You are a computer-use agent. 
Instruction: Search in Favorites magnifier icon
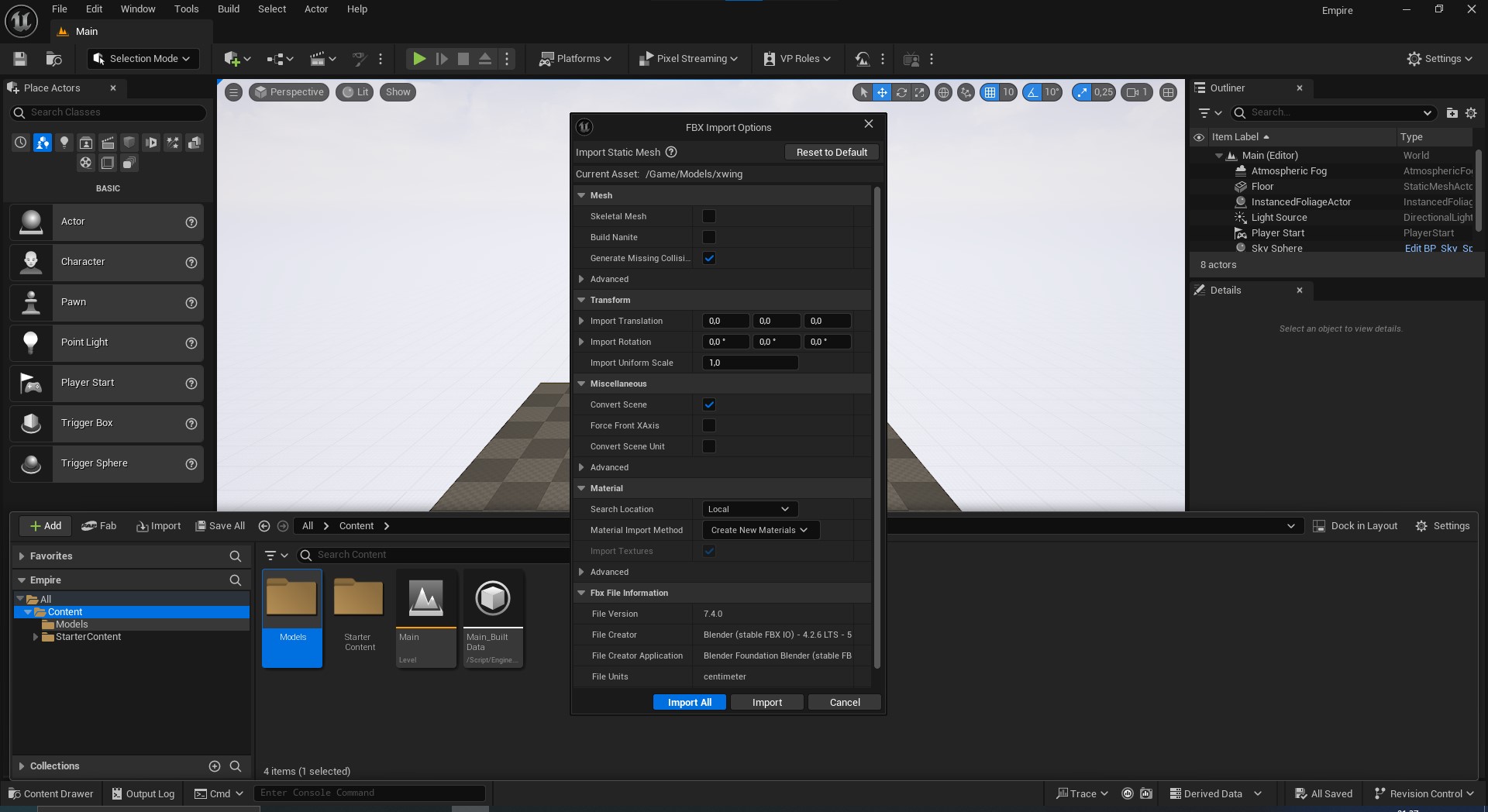[x=236, y=556]
